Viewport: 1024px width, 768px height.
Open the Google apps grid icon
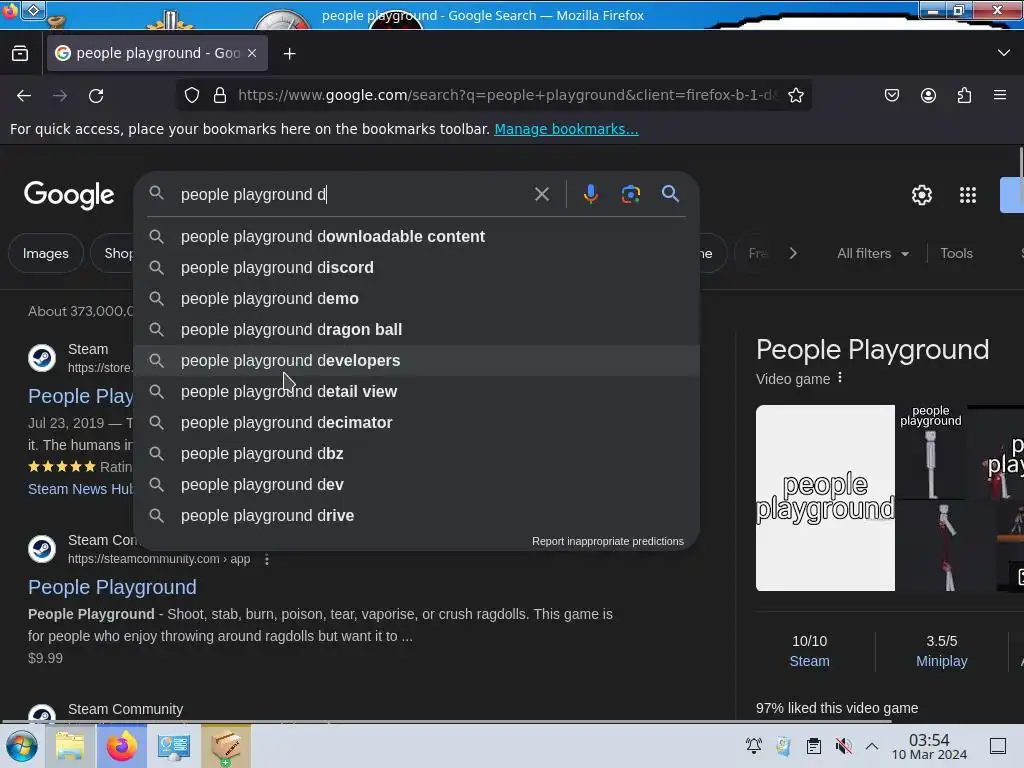point(968,195)
